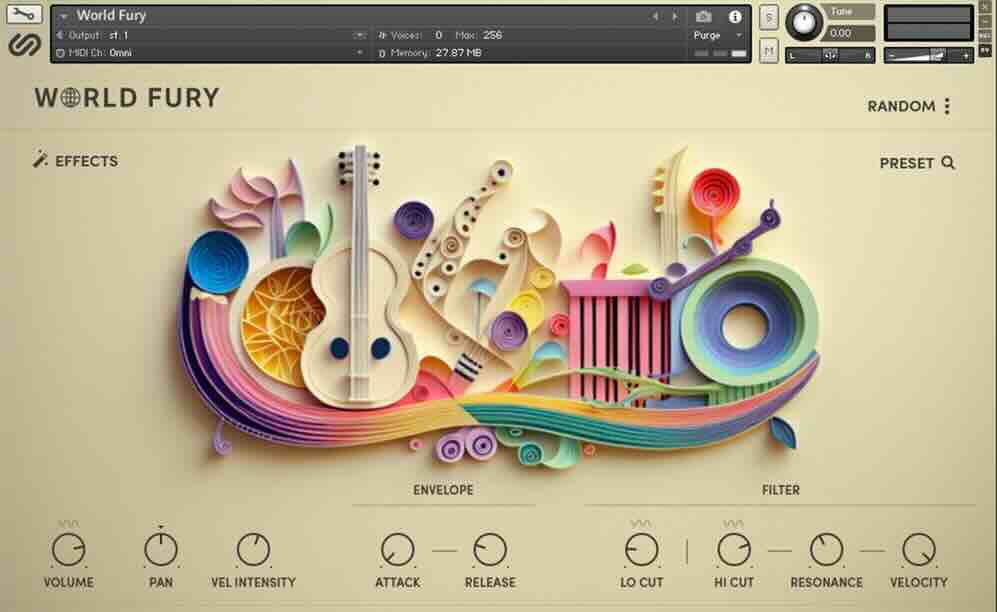Click the Tune knob in header
The height and width of the screenshot is (612, 997).
click(x=804, y=22)
